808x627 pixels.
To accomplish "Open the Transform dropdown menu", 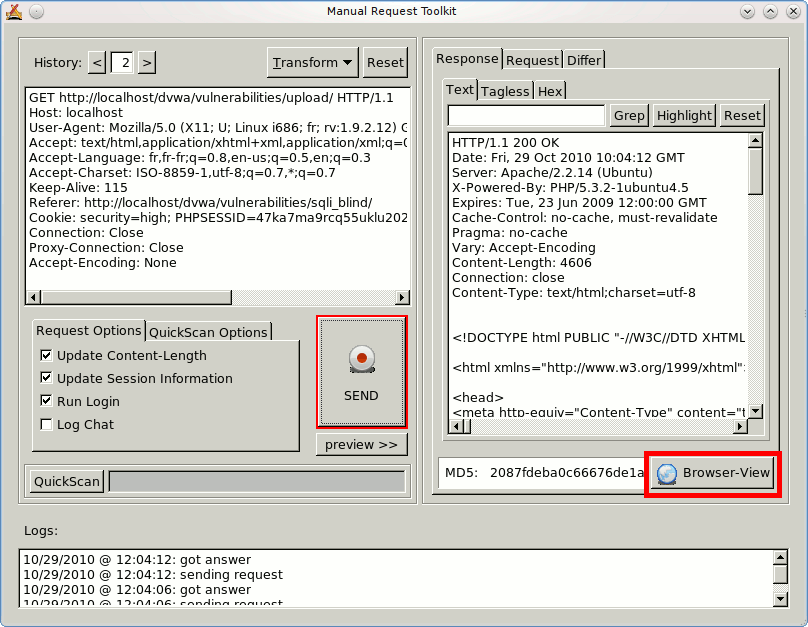I will click(x=313, y=62).
